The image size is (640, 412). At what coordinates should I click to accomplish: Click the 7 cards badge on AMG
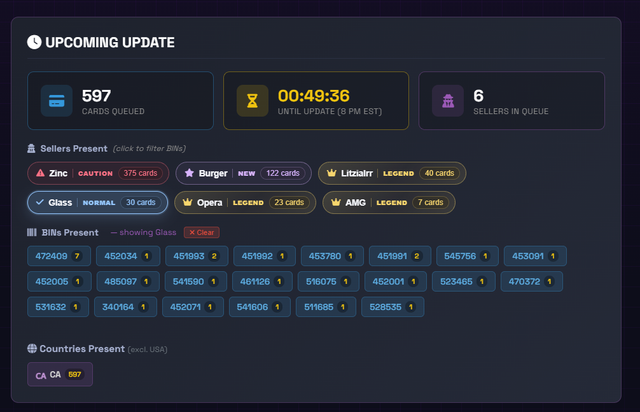(430, 202)
